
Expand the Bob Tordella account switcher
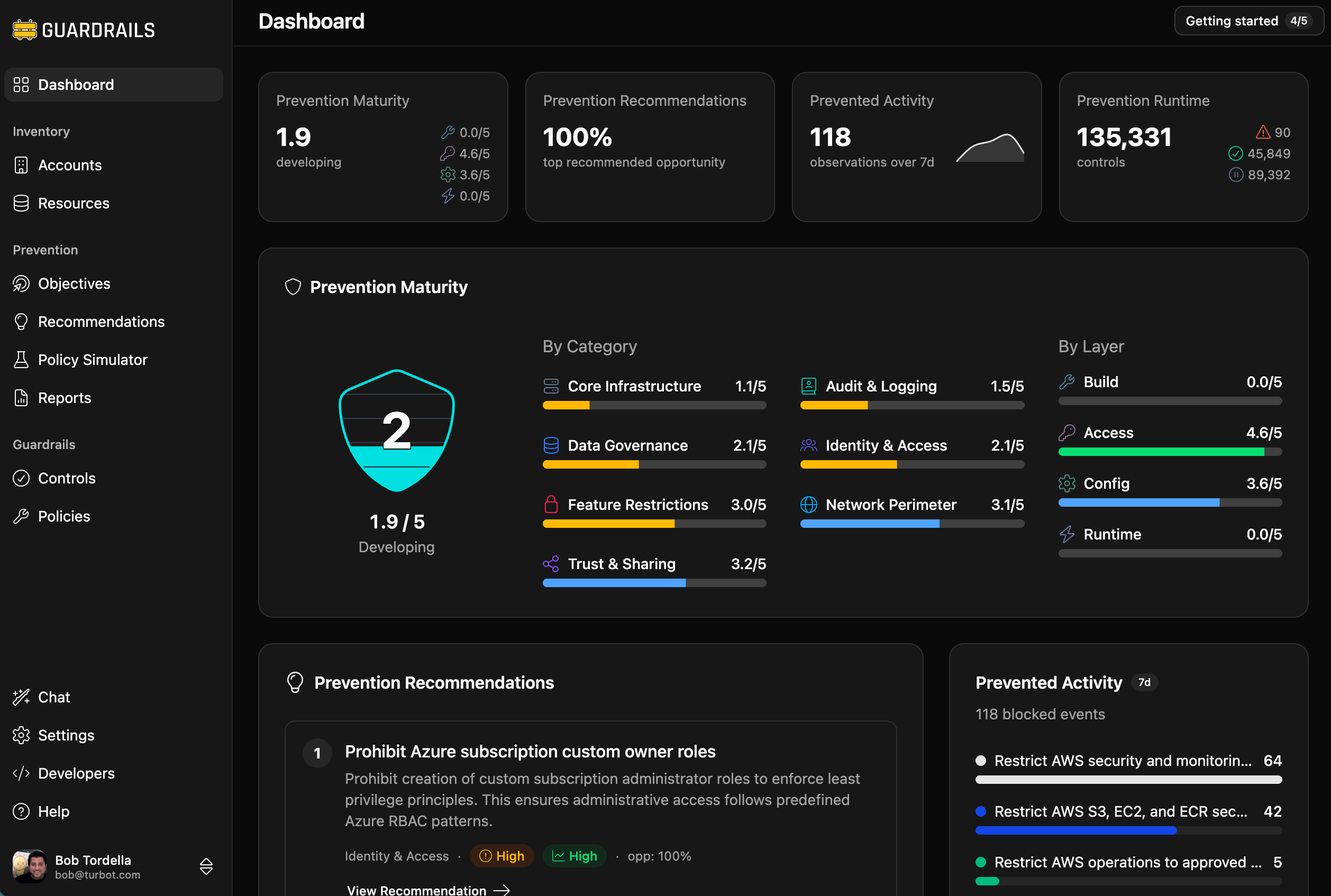pyautogui.click(x=206, y=866)
